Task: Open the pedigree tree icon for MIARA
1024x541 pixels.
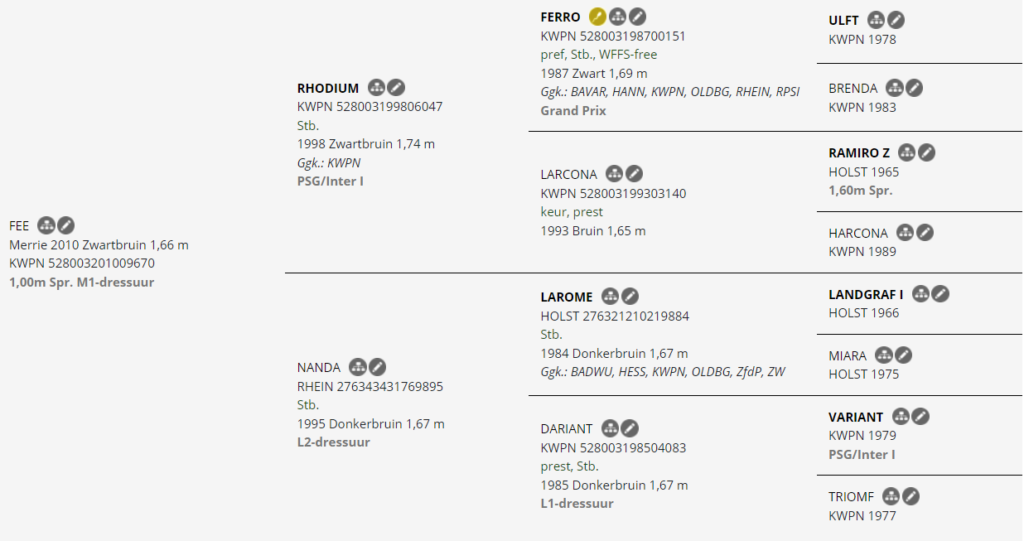Action: pyautogui.click(x=884, y=355)
